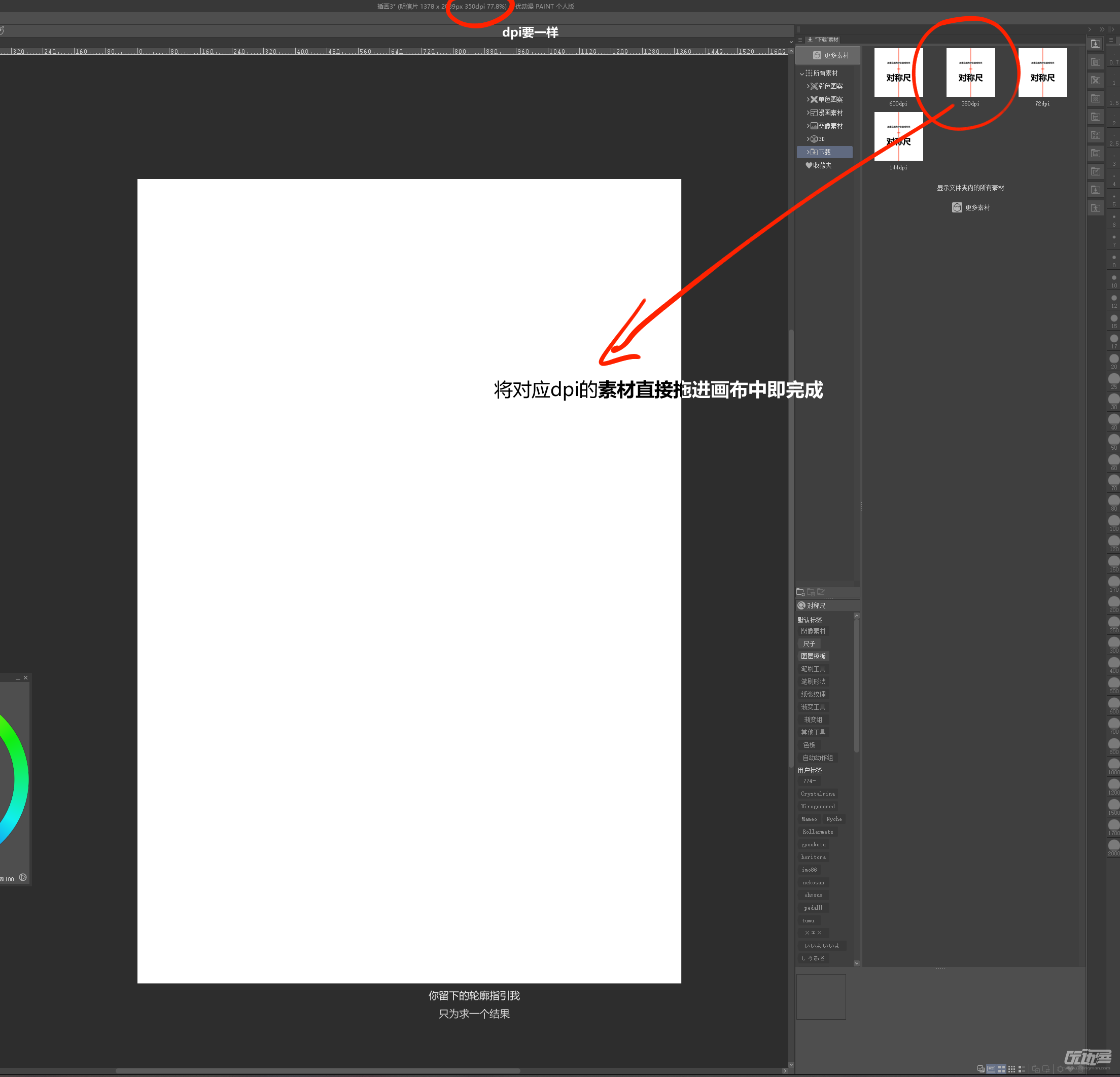Click the tag list scroll-up arrow

(x=856, y=616)
